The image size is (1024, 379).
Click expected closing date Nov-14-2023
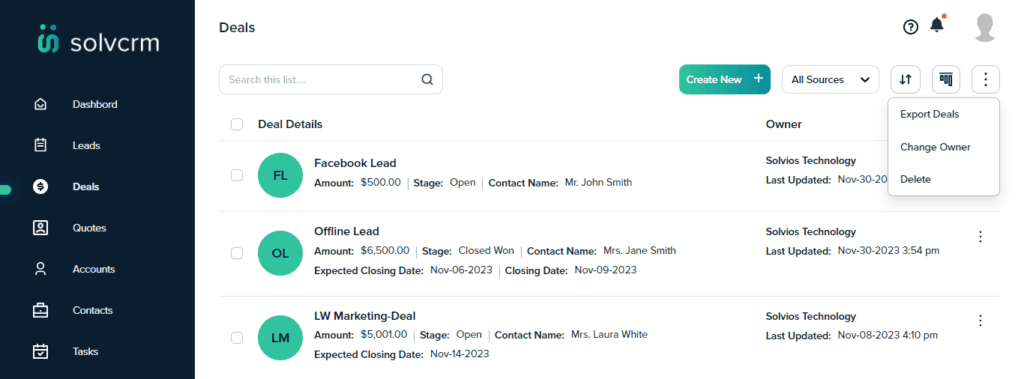pos(460,354)
